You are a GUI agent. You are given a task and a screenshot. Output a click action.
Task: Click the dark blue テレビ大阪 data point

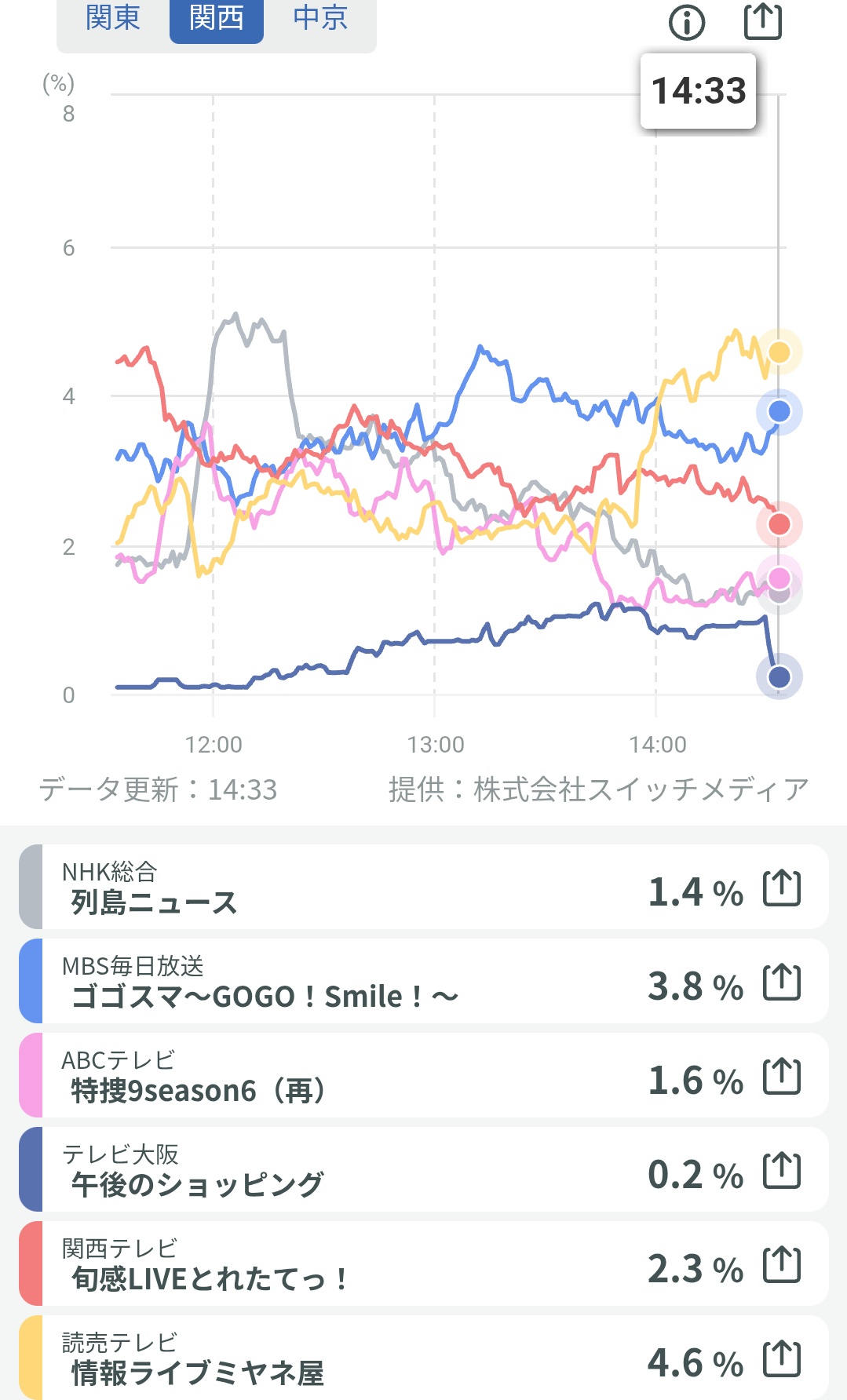click(779, 676)
